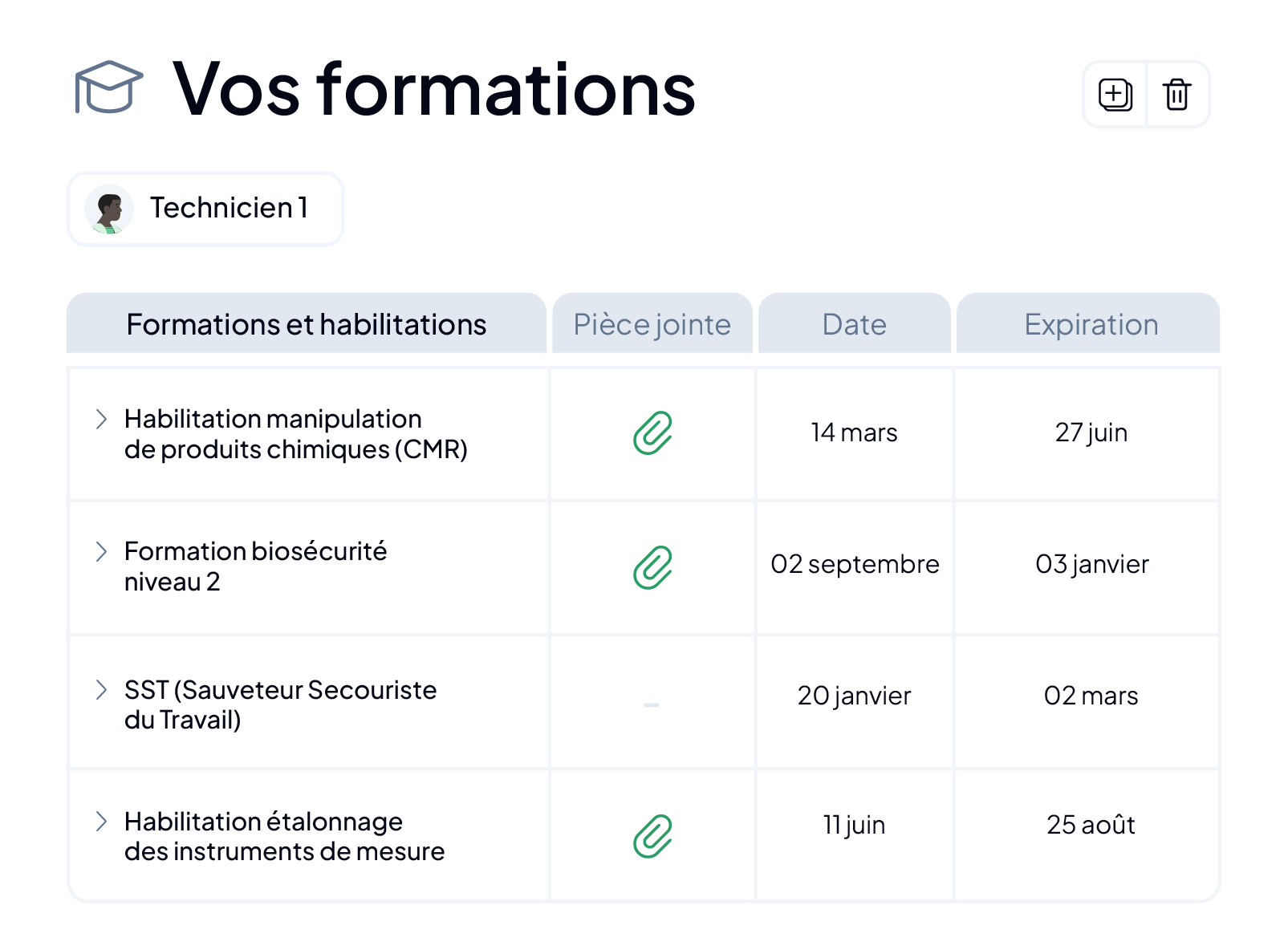This screenshot has width=1288, height=950.
Task: Click the 14 mars date cell
Action: pos(855,433)
